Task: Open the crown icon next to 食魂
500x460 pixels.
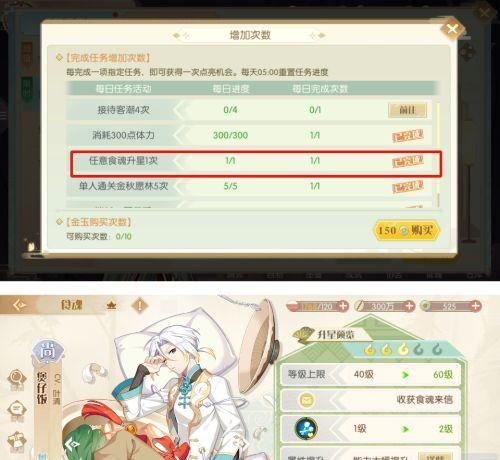Action: click(111, 305)
